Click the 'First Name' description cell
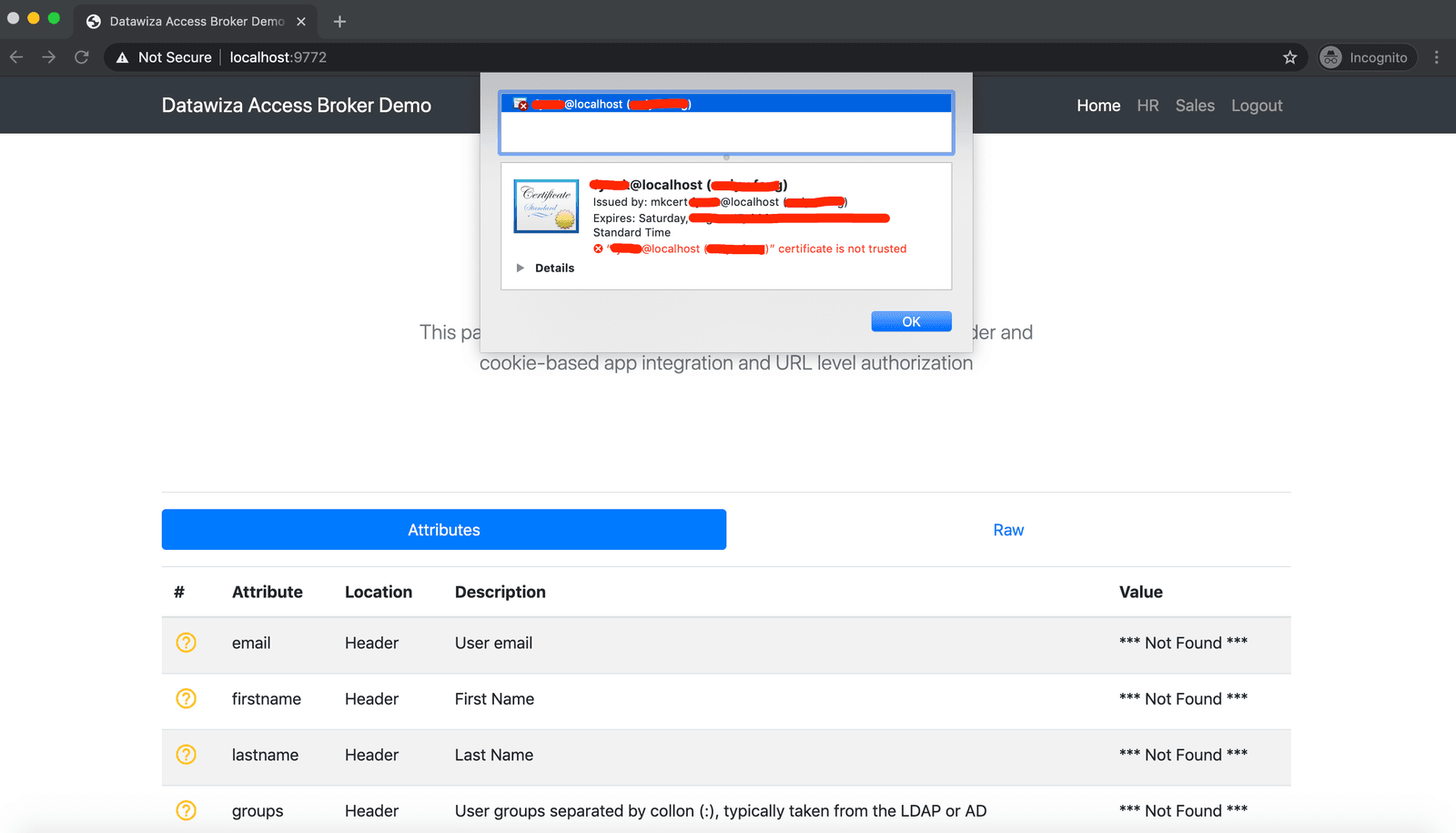 [494, 699]
